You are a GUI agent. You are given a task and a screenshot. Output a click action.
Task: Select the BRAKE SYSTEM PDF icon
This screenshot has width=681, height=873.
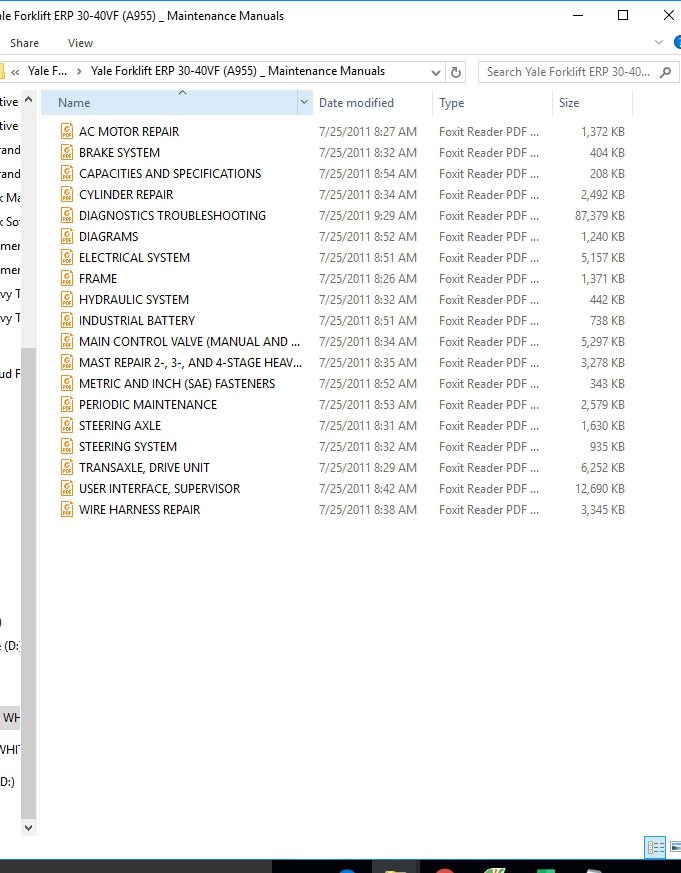[67, 153]
